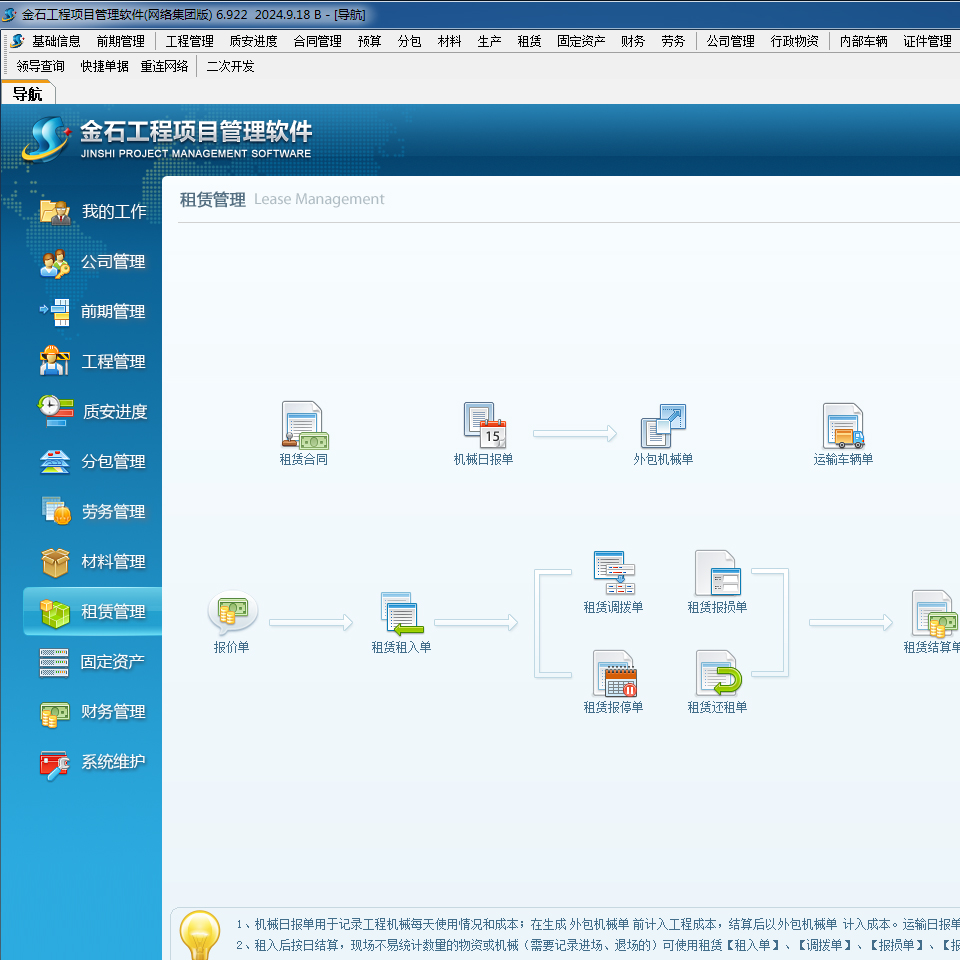Viewport: 960px width, 960px height.
Task: Switch to the 导航 tab
Action: click(27, 94)
